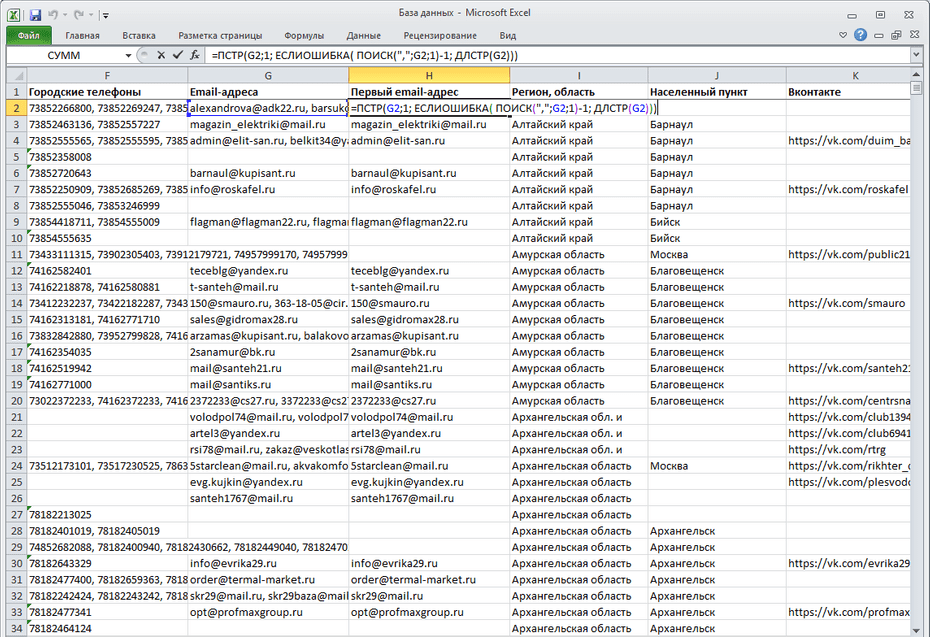Select column J header
The height and width of the screenshot is (637, 930).
pyautogui.click(x=716, y=75)
